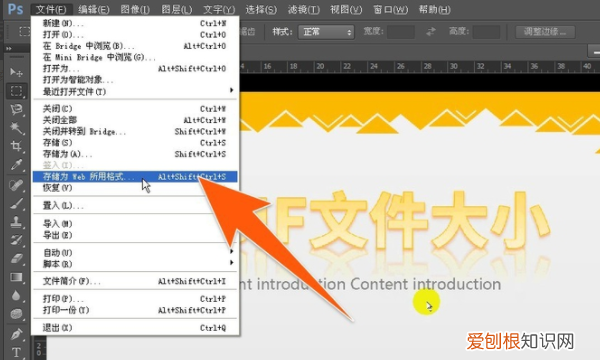
Task: Choose 打开为 (Alt+Shift+Ctrl+O) menu item
Action: tap(135, 69)
